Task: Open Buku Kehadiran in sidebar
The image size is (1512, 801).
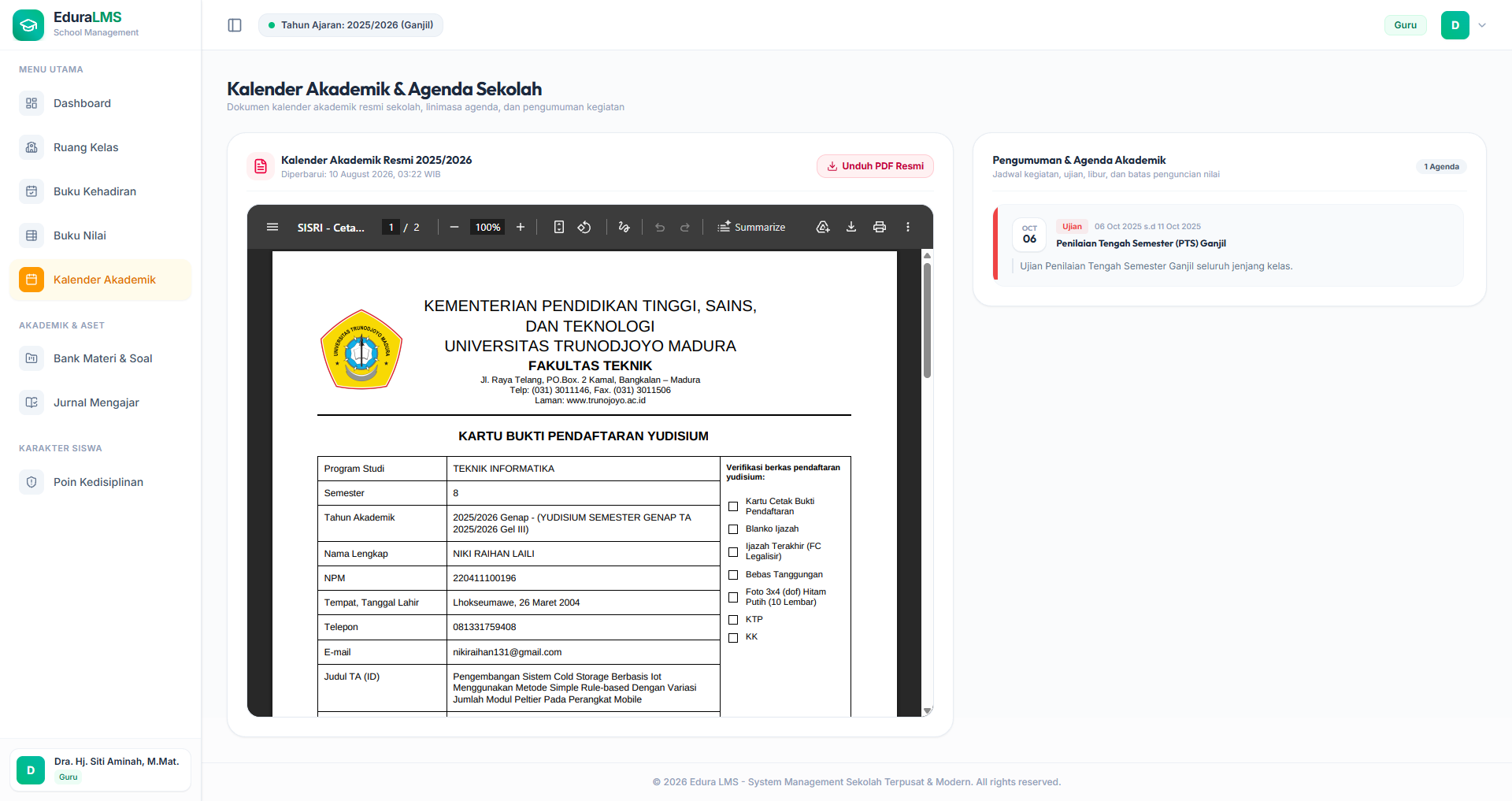Action: tap(101, 191)
